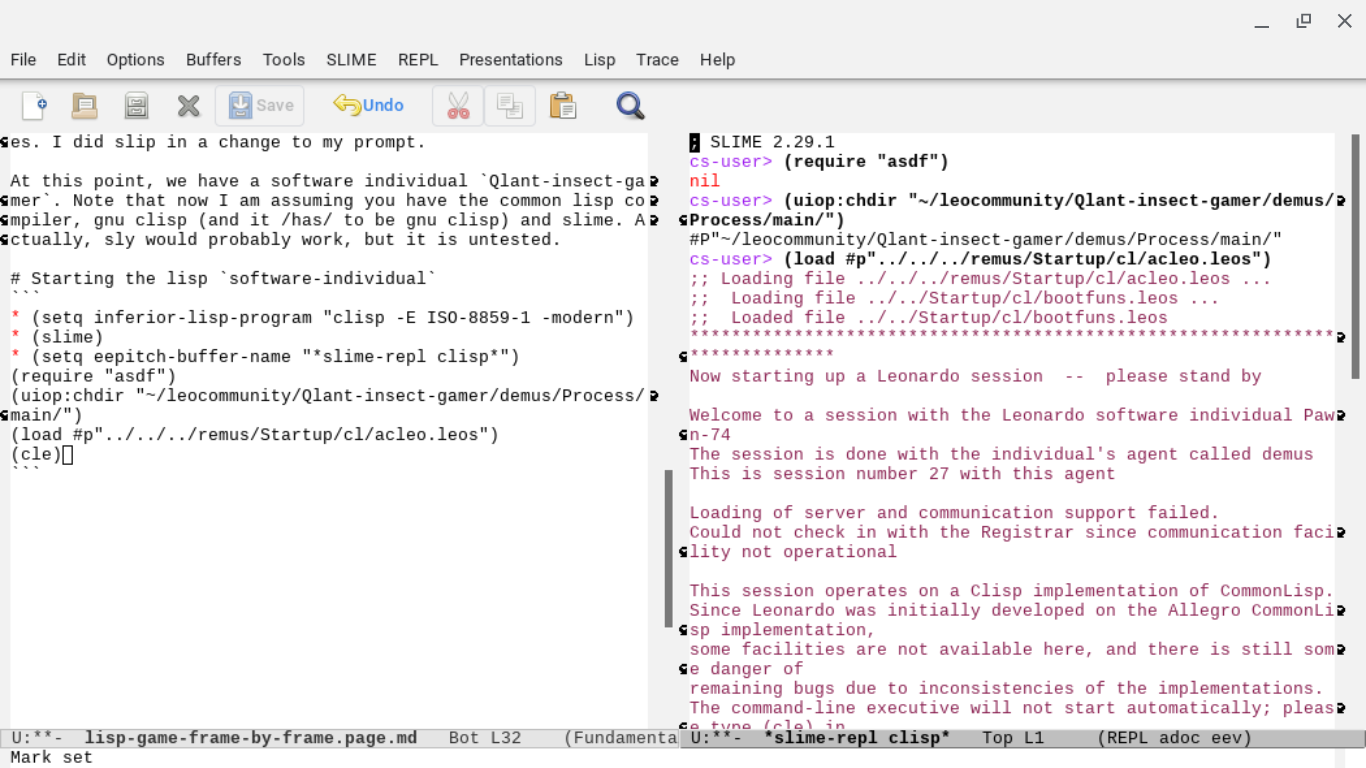This screenshot has width=1366, height=768.
Task: Open the SLIME menu
Action: (x=351, y=60)
